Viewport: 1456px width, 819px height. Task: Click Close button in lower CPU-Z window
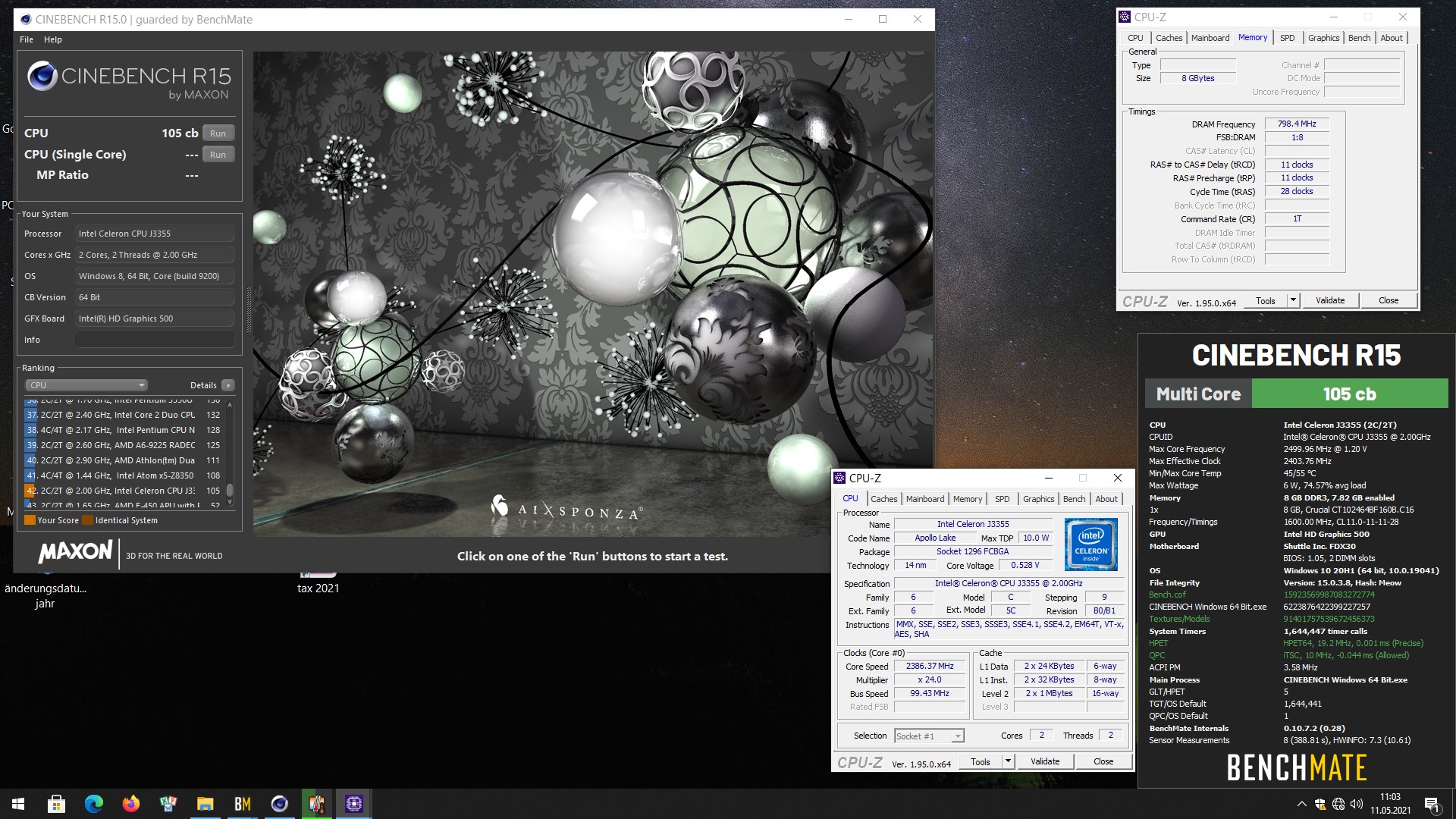(1103, 761)
